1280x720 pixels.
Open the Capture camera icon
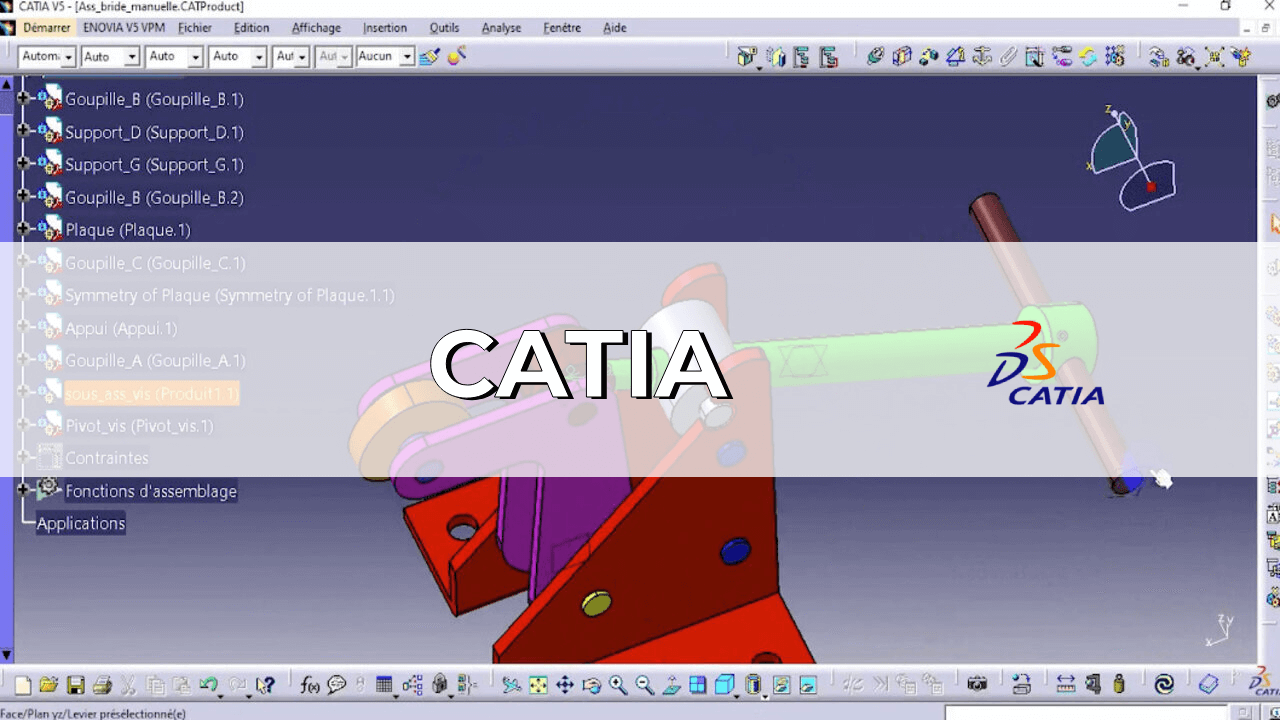(977, 685)
